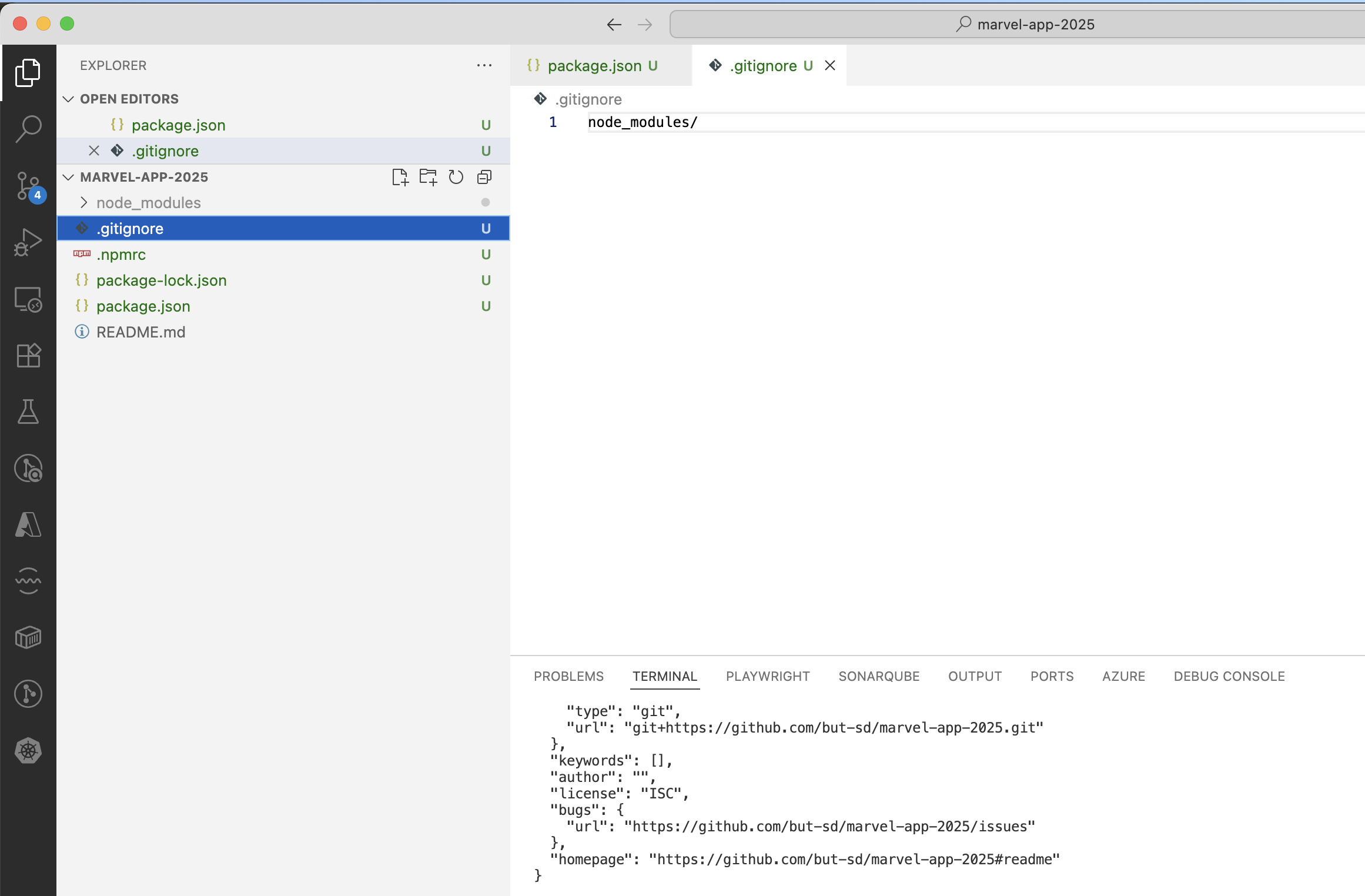The image size is (1365, 896).
Task: Select the TERMINAL panel tab
Action: click(x=665, y=676)
